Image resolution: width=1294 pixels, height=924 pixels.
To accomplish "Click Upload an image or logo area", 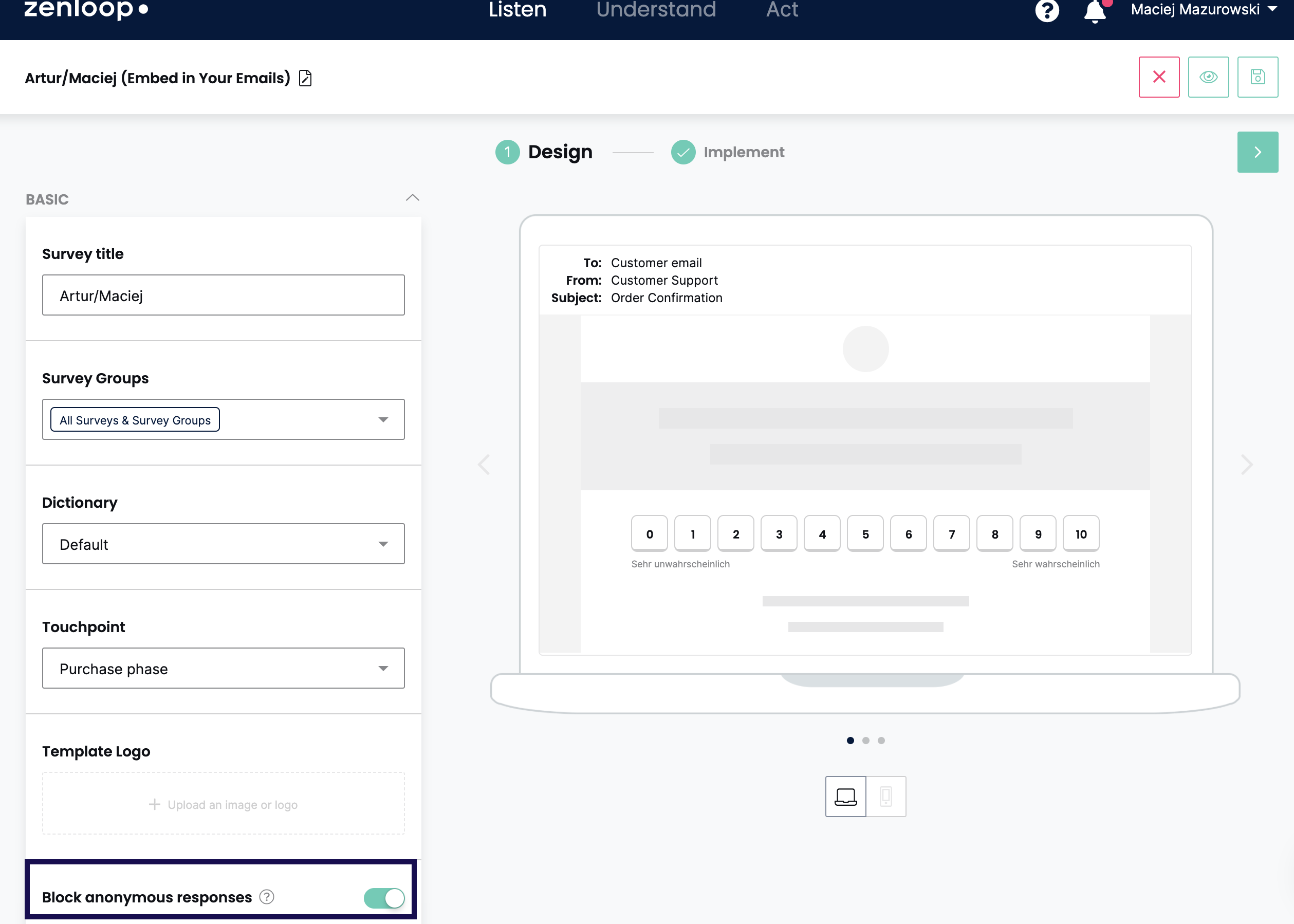I will 224,803.
